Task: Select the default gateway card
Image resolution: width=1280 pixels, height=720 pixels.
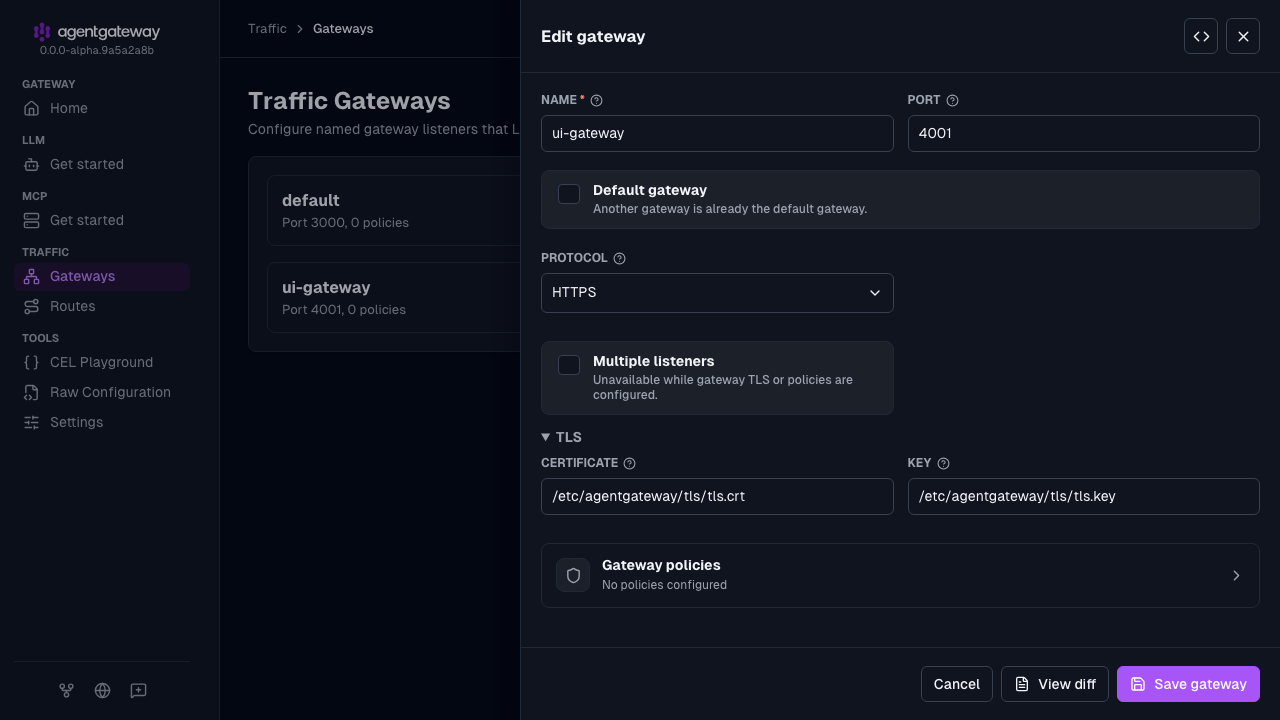Action: point(394,210)
